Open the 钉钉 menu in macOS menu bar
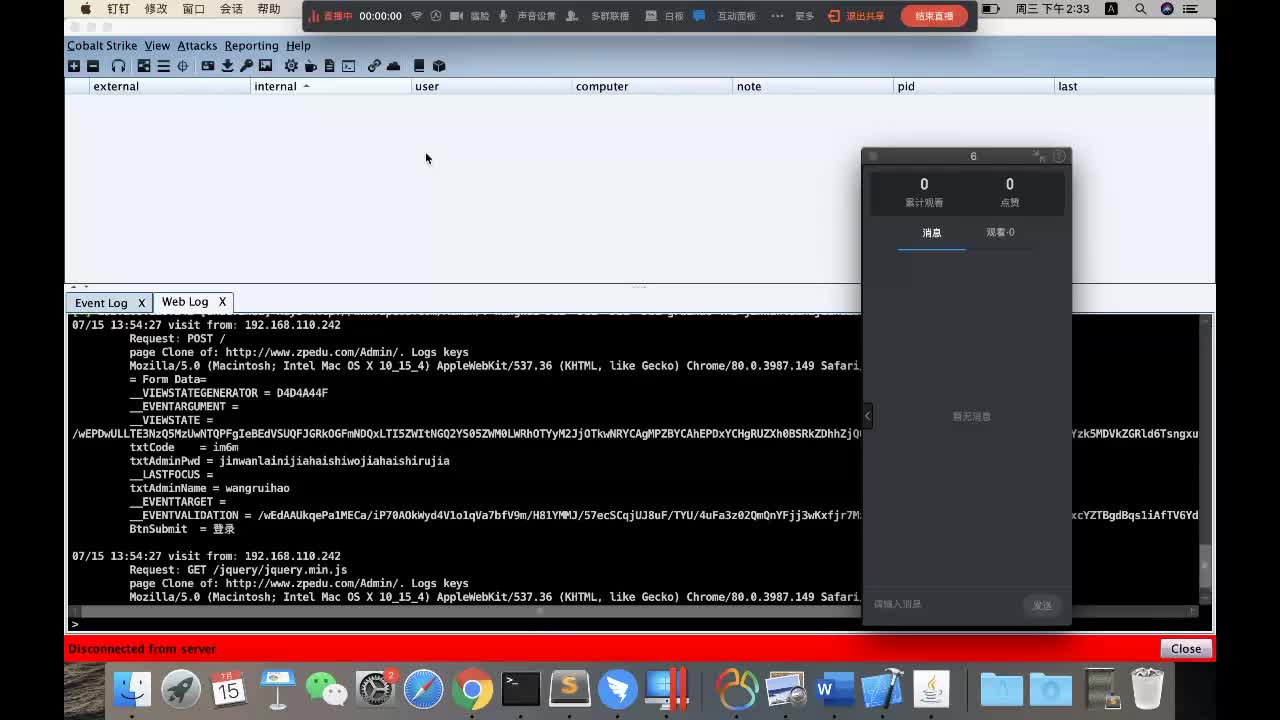Image resolution: width=1280 pixels, height=720 pixels. click(118, 9)
